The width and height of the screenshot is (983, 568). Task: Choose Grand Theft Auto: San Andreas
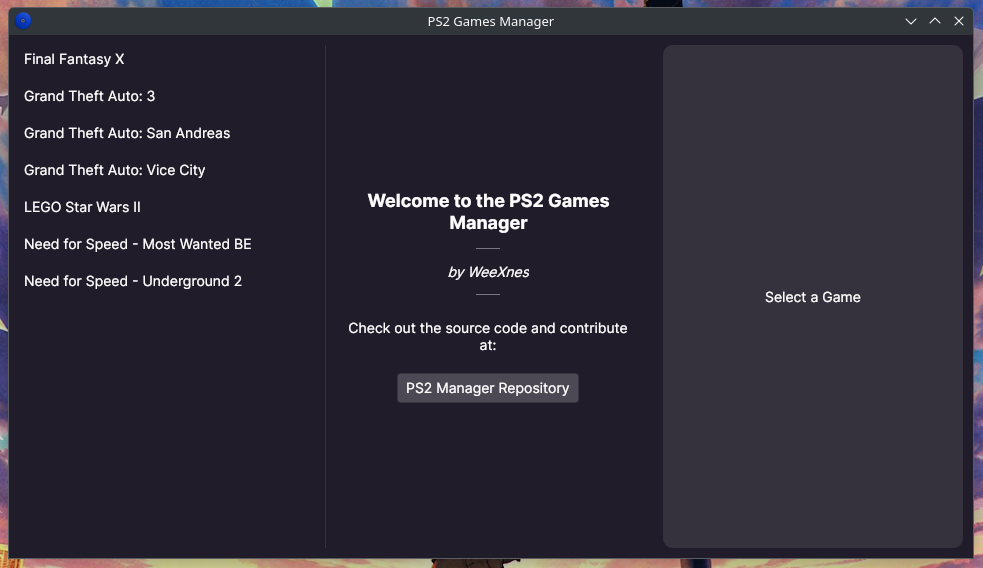coord(127,133)
